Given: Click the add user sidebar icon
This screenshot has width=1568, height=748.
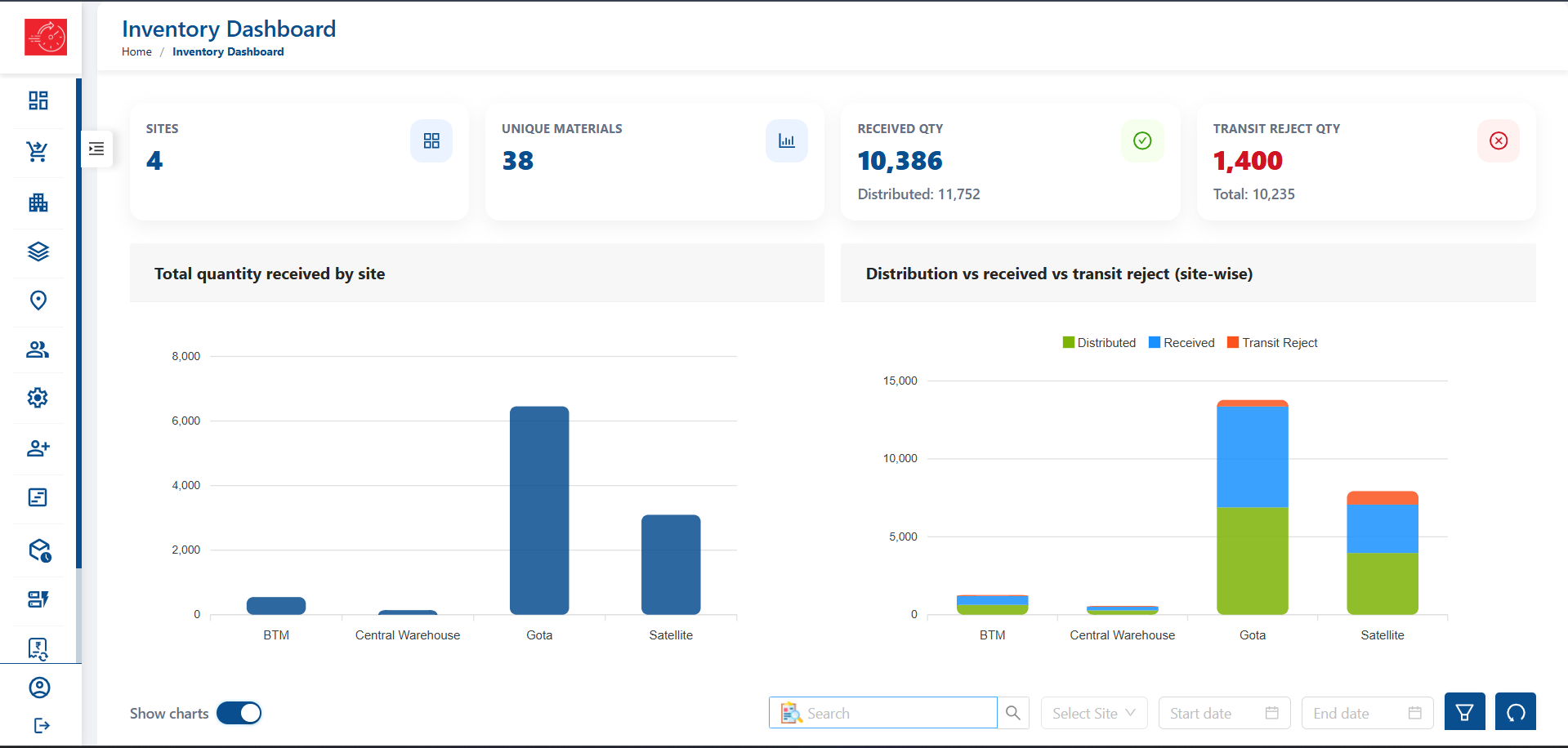Looking at the screenshot, I should point(38,448).
